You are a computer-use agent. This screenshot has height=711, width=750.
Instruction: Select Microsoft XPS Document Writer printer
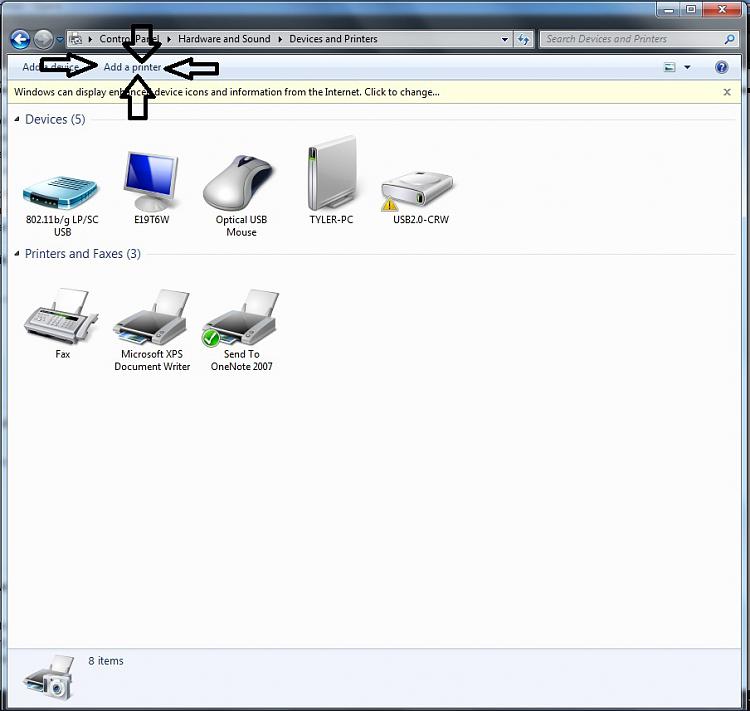coord(152,317)
